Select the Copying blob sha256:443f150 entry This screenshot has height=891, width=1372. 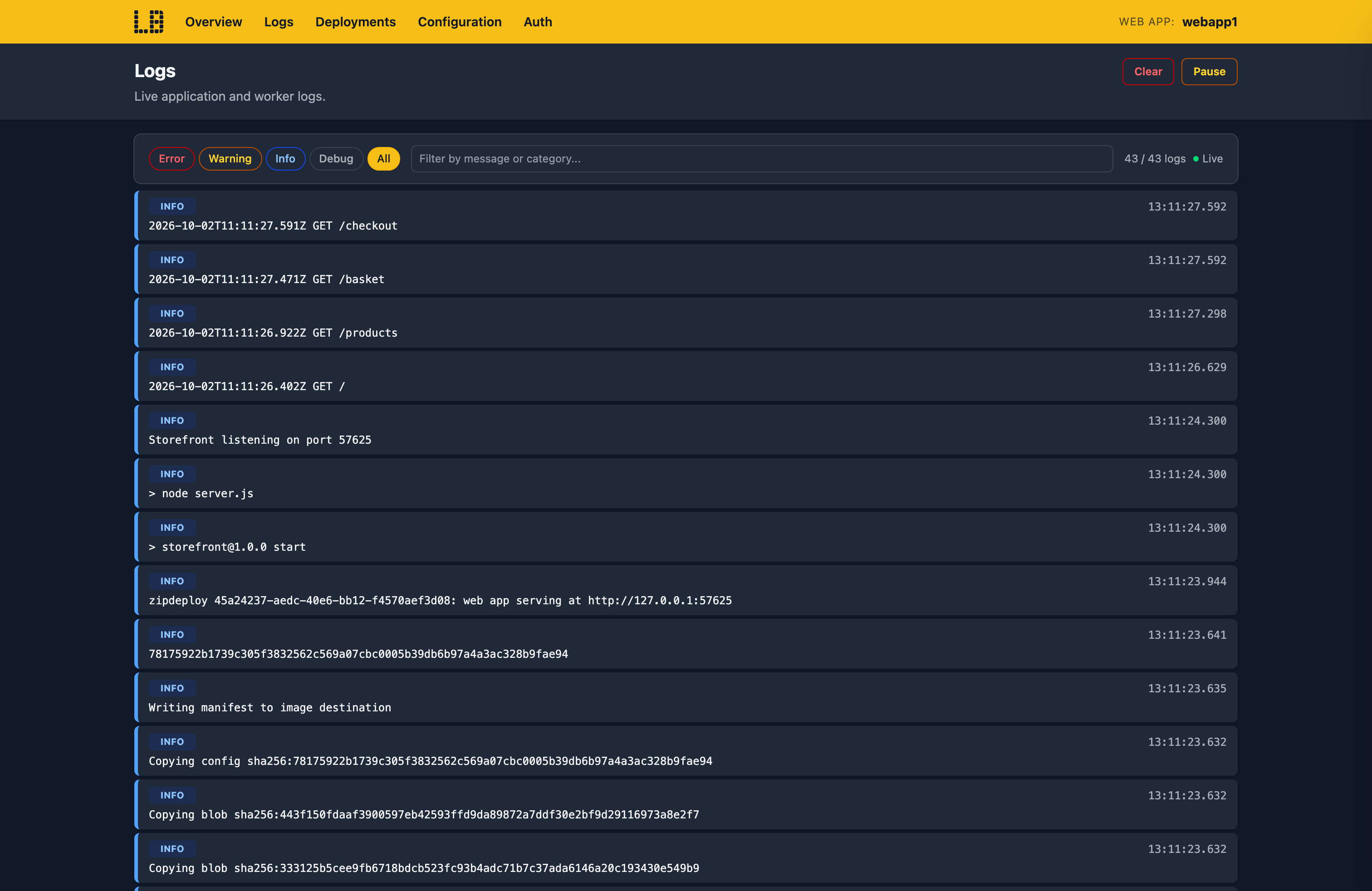[686, 804]
